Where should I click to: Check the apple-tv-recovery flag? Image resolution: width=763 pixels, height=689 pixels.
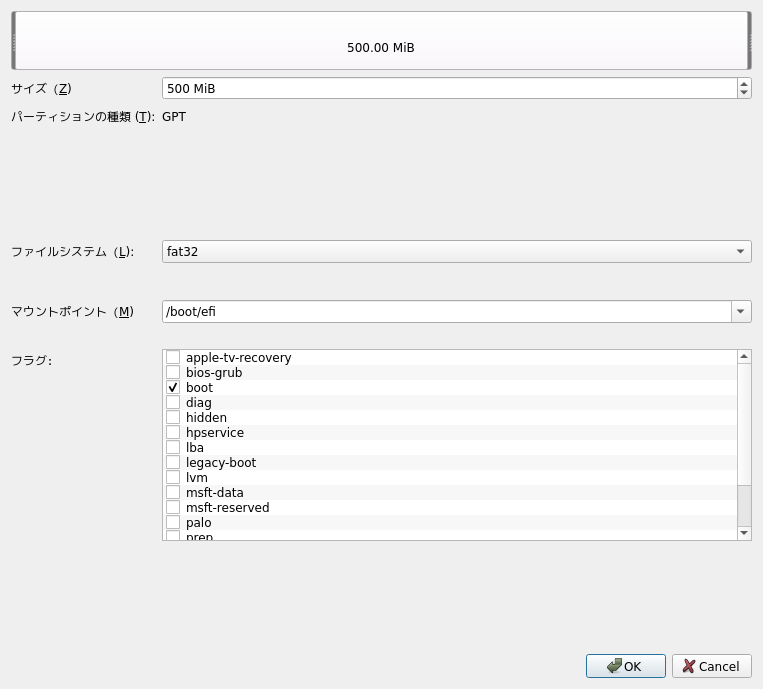173,358
